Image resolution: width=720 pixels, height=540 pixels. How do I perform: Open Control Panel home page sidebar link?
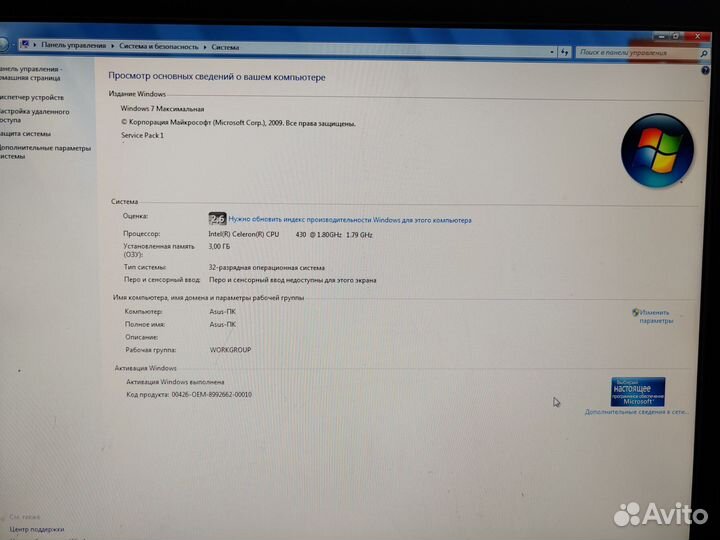pyautogui.click(x=30, y=73)
